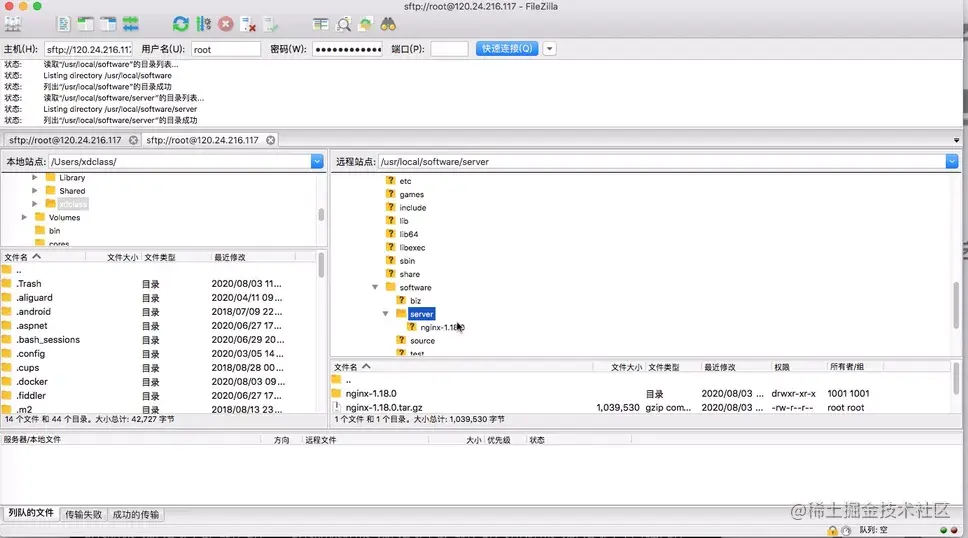Toggle processing of the transfer queue
The width and height of the screenshot is (968, 538).
click(x=203, y=24)
